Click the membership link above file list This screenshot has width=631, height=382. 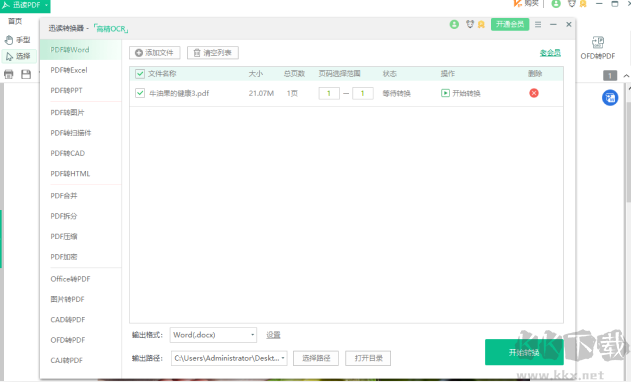550,53
